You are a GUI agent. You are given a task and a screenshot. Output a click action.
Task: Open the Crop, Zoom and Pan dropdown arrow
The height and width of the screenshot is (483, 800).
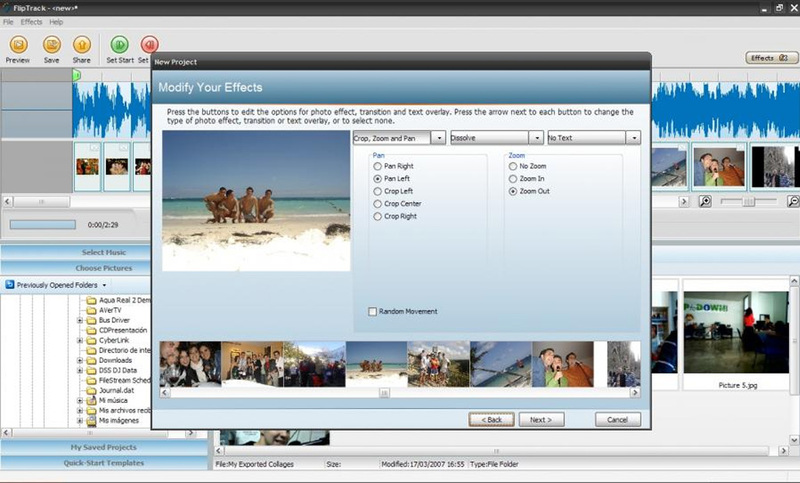click(438, 138)
